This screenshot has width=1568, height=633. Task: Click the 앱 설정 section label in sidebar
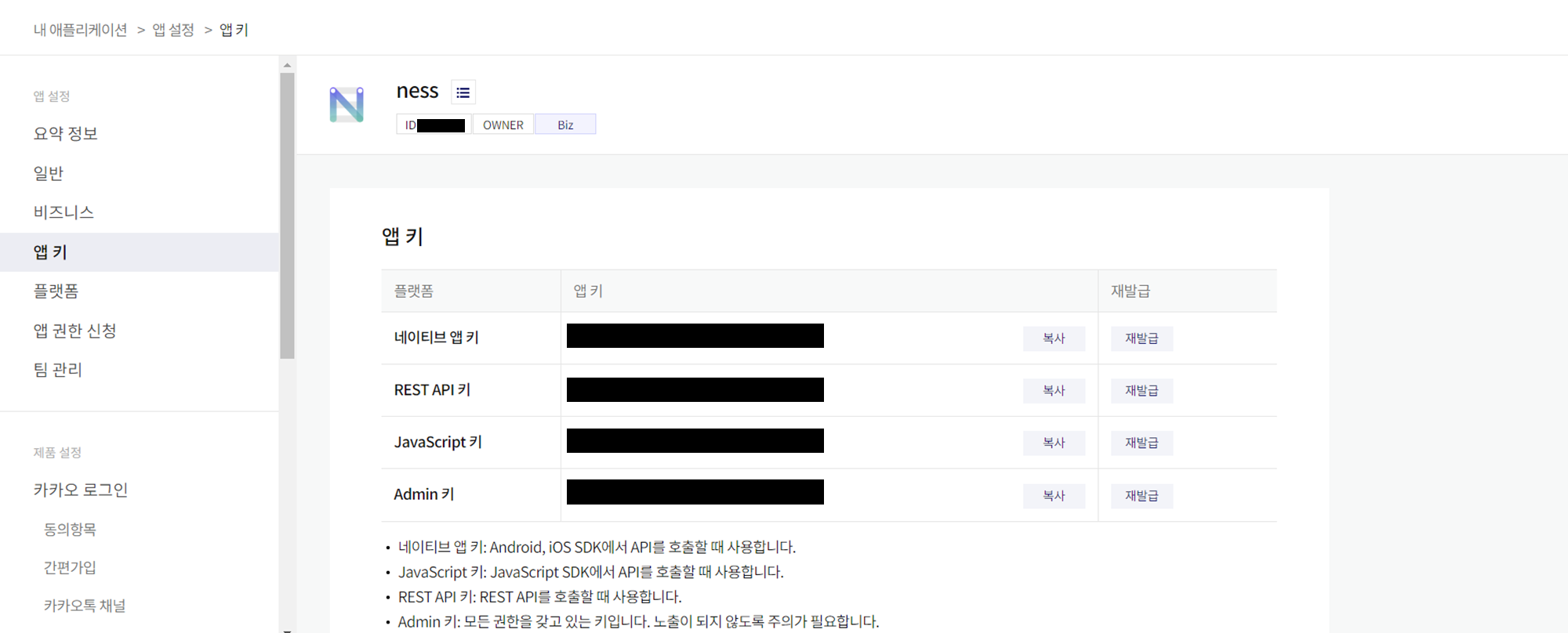coord(52,96)
